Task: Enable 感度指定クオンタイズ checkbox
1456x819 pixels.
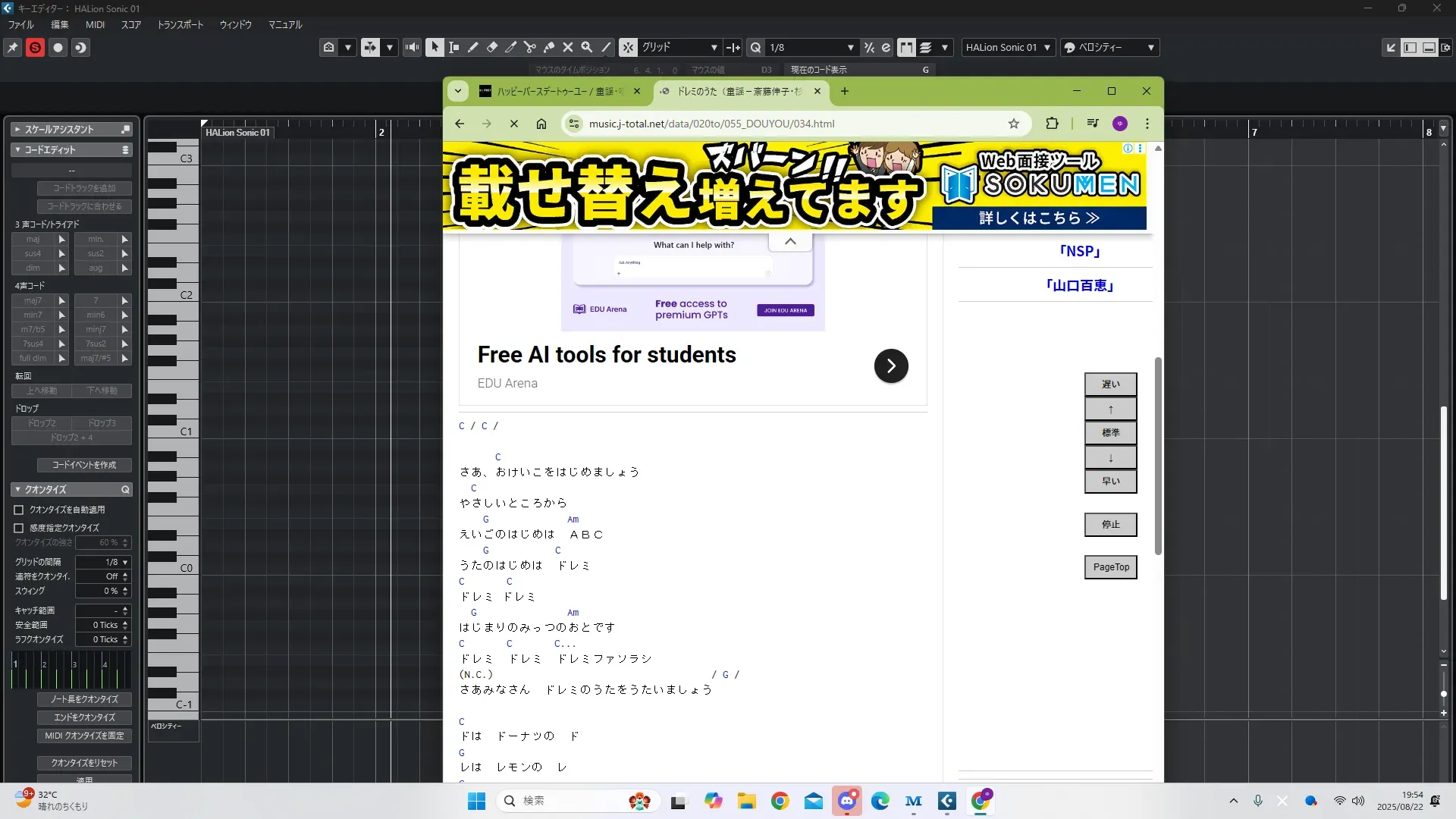Action: (x=19, y=528)
